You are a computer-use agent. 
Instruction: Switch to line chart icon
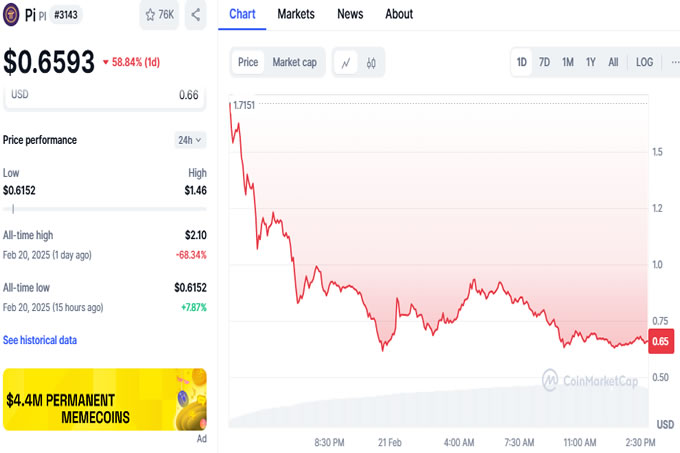click(x=346, y=62)
